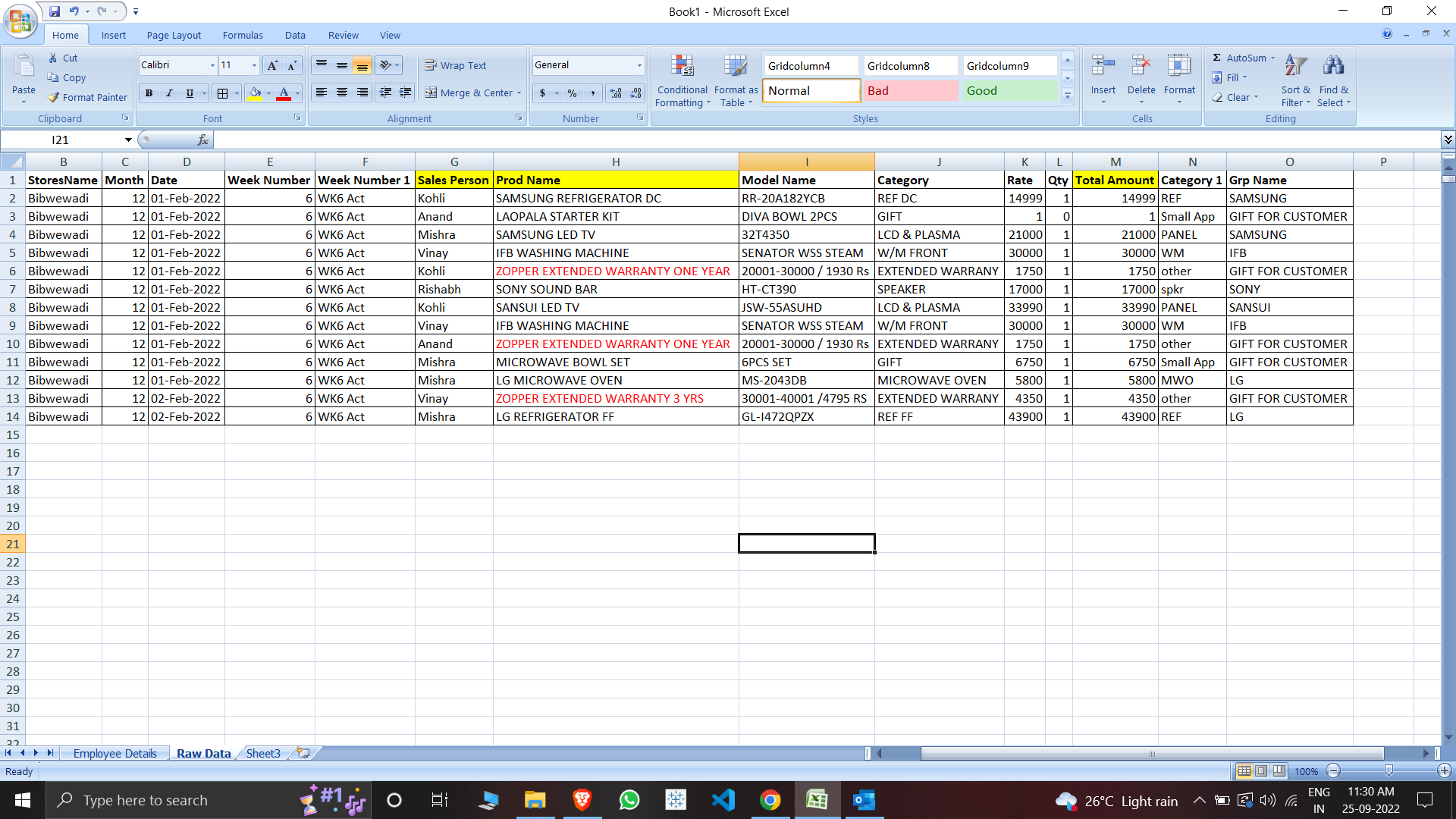This screenshot has height=819, width=1456.
Task: Open the Employee Details sheet tab
Action: click(115, 753)
